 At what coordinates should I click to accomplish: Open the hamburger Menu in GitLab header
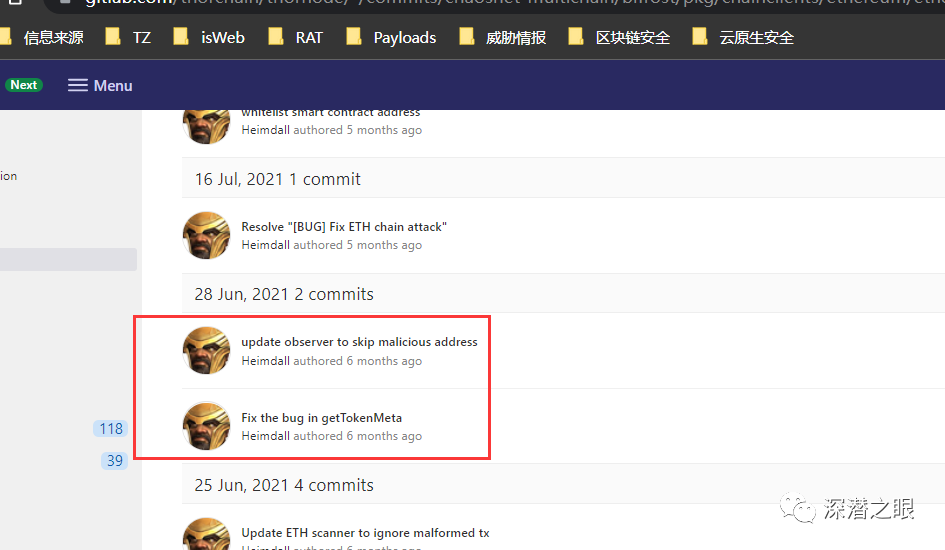pyautogui.click(x=100, y=86)
